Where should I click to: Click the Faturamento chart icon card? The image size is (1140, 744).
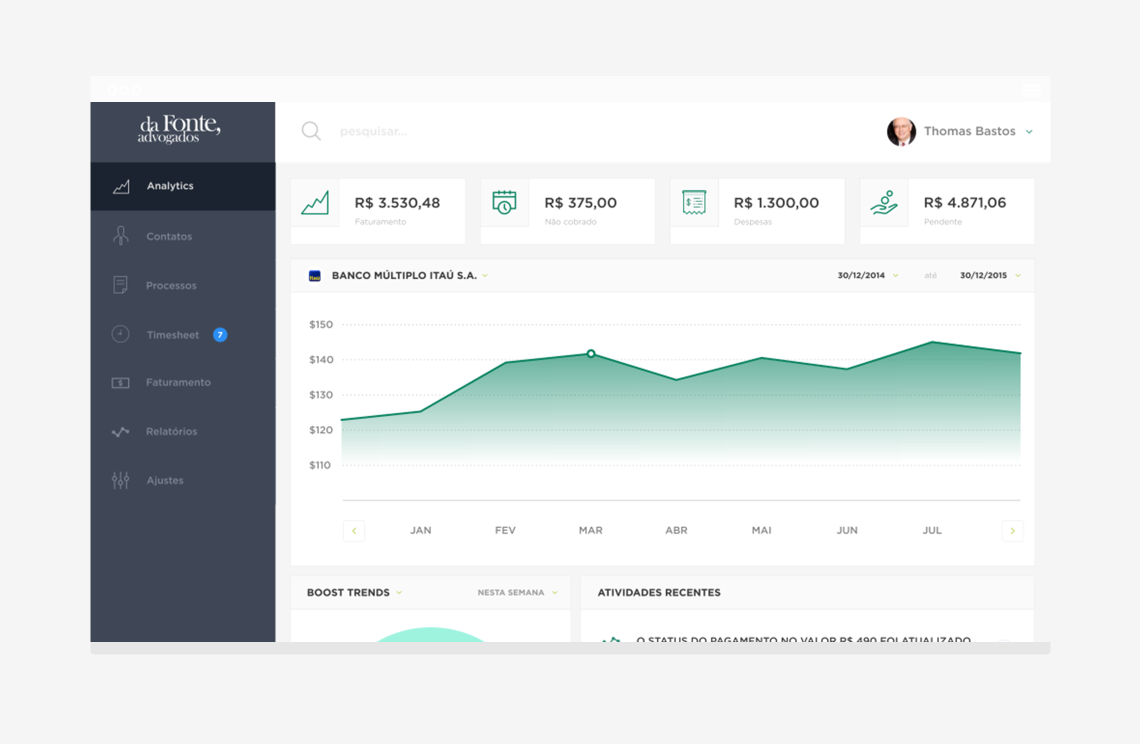315,203
